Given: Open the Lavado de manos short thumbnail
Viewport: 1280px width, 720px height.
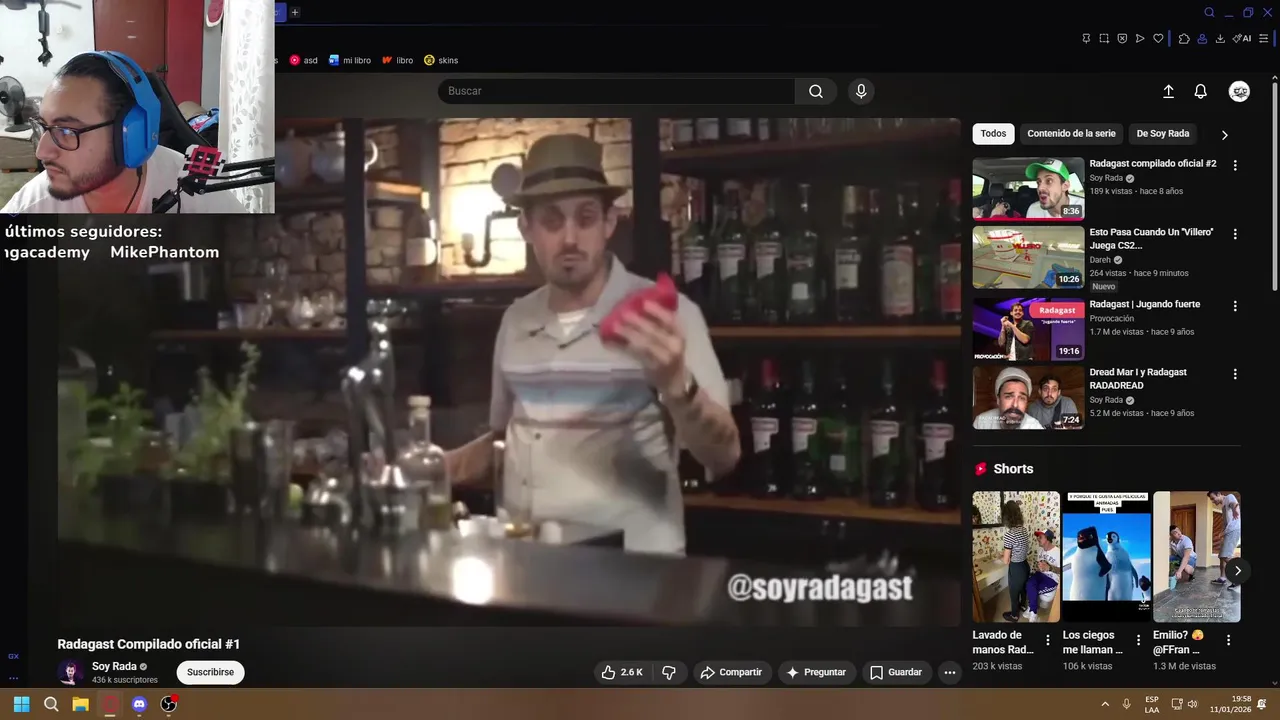Looking at the screenshot, I should pyautogui.click(x=1016, y=556).
